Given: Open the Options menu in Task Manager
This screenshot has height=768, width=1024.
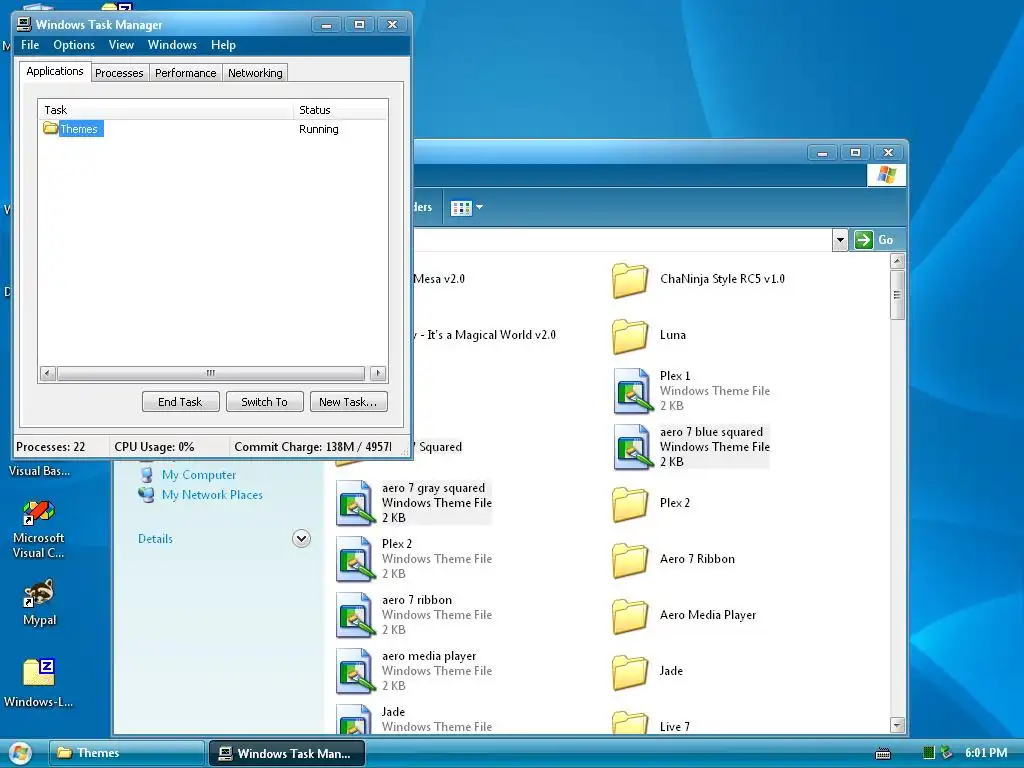Looking at the screenshot, I should [74, 45].
